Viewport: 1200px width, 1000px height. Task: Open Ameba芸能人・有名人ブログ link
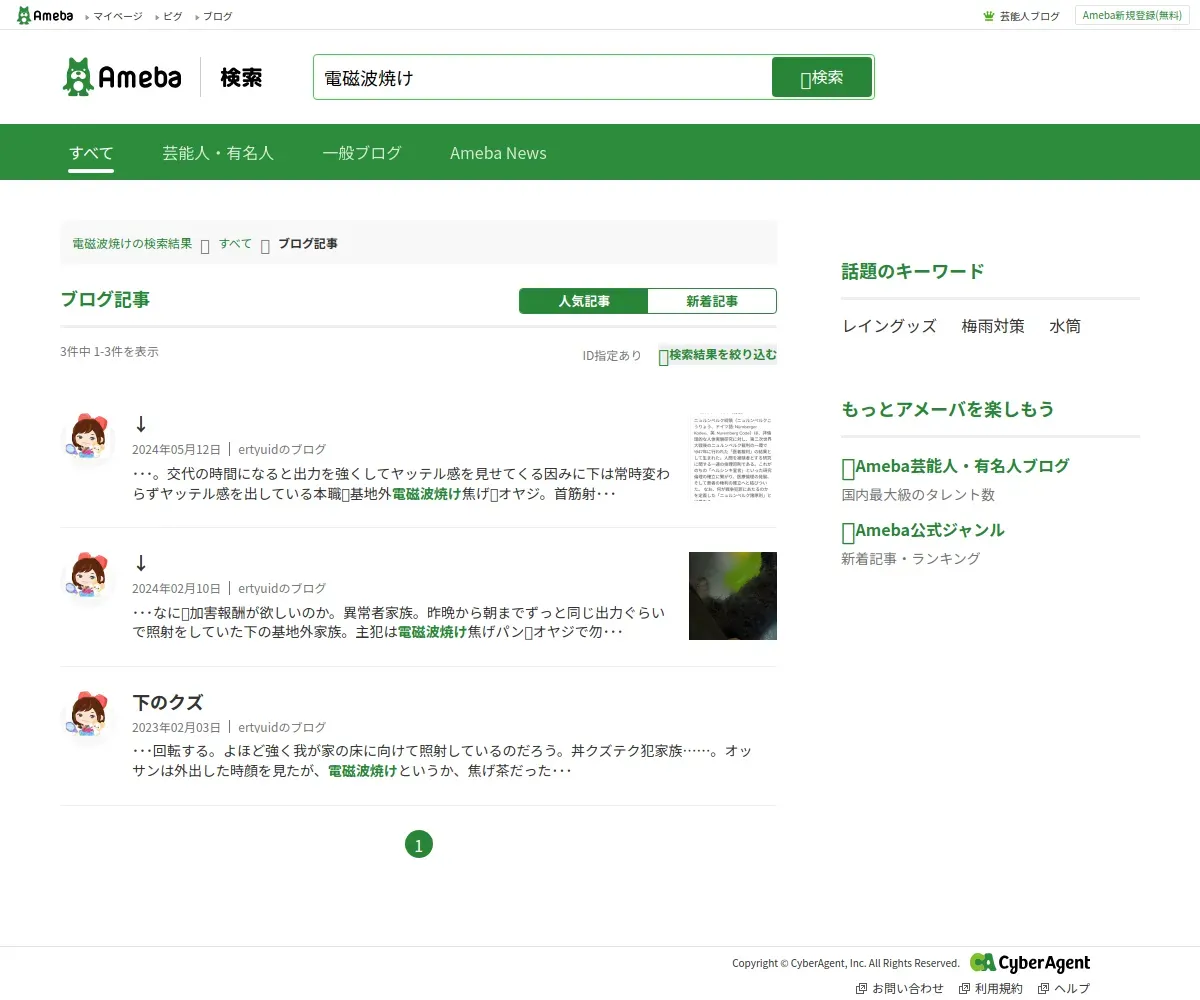[x=956, y=466]
